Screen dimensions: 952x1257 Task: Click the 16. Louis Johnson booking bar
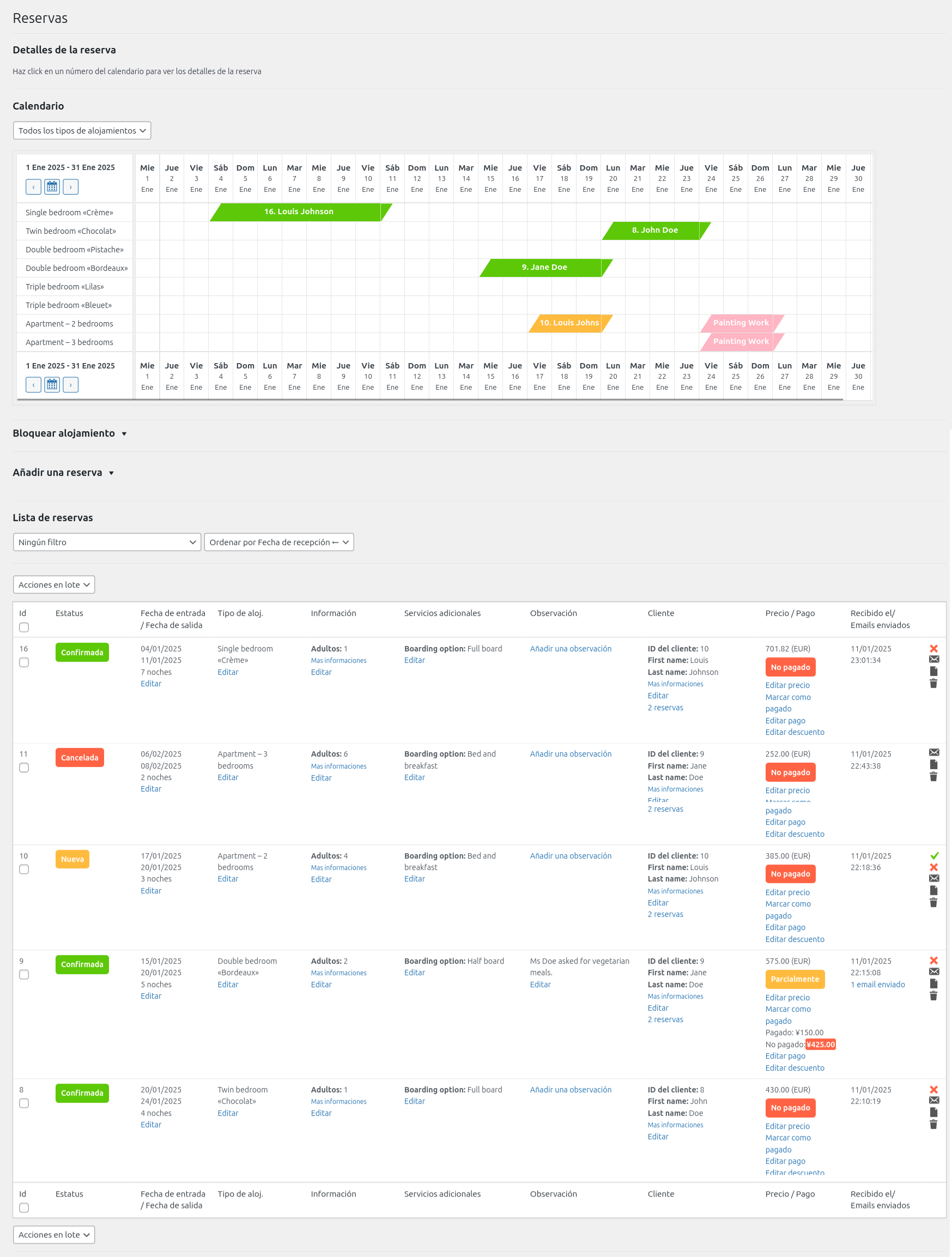(x=298, y=211)
